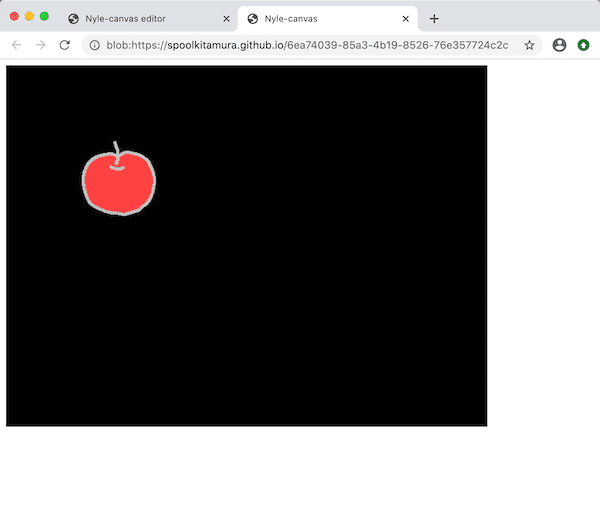The width and height of the screenshot is (600, 525).
Task: Click the yellow minimize window button
Action: (x=29, y=16)
